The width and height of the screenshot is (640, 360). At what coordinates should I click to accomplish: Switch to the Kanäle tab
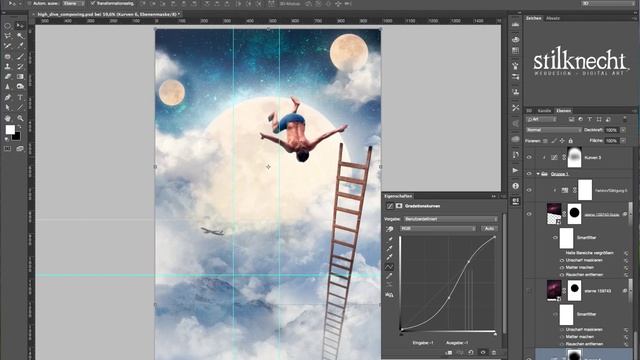click(x=544, y=111)
